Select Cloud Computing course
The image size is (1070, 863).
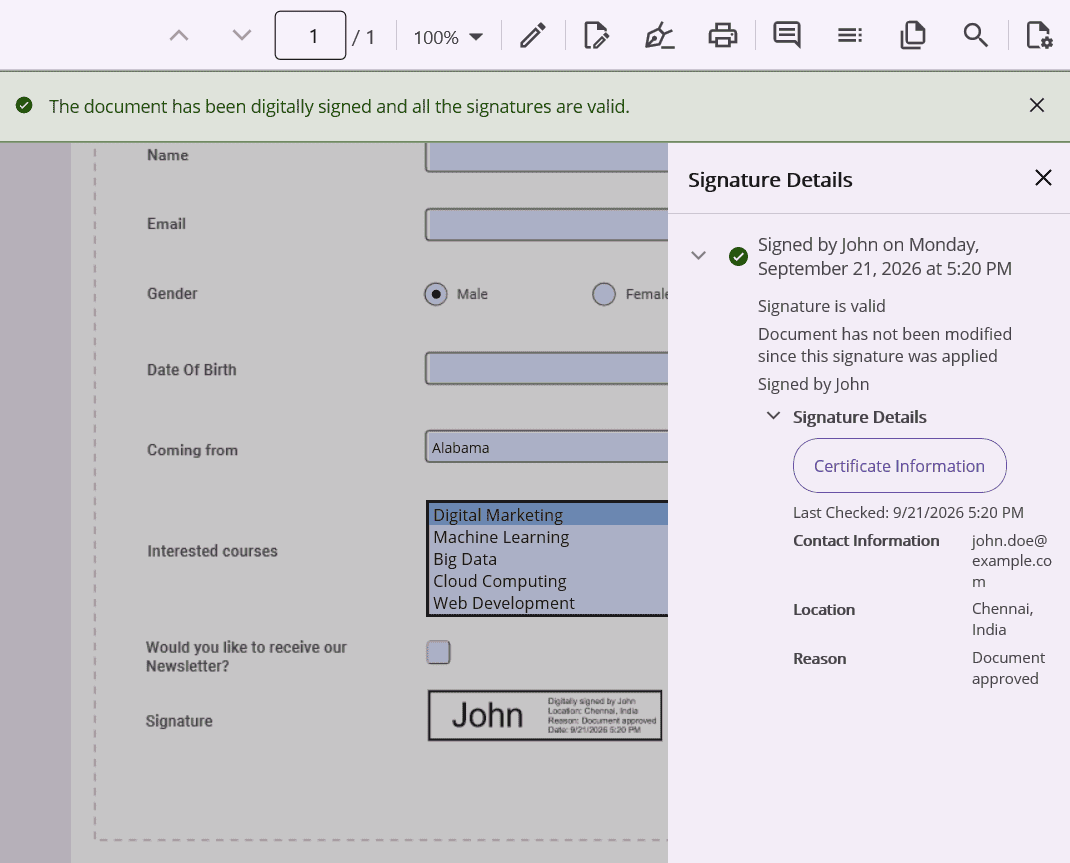(x=548, y=581)
